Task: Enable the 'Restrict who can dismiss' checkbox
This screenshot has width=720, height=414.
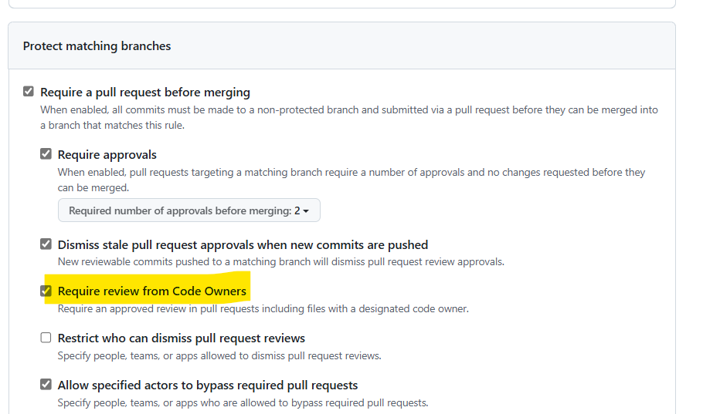Action: point(45,338)
